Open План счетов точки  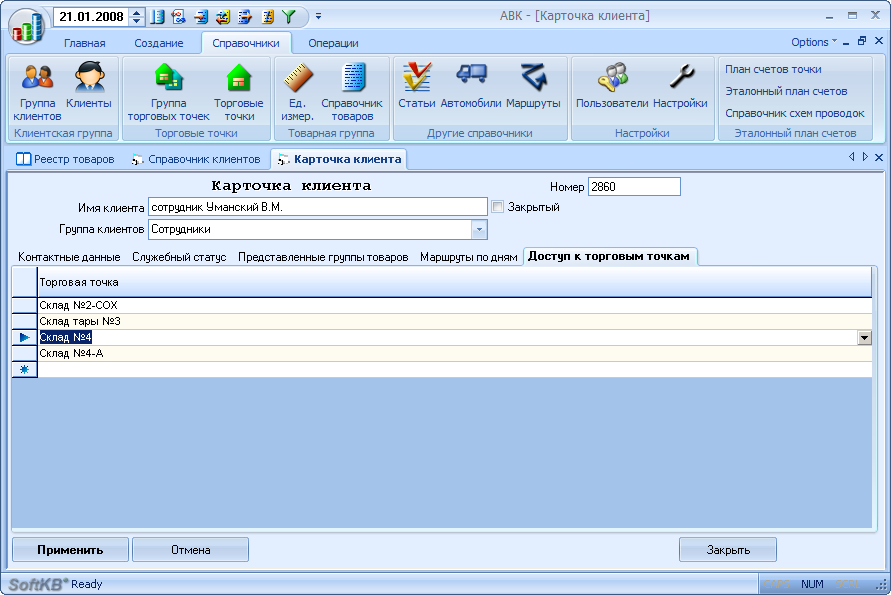(x=773, y=69)
